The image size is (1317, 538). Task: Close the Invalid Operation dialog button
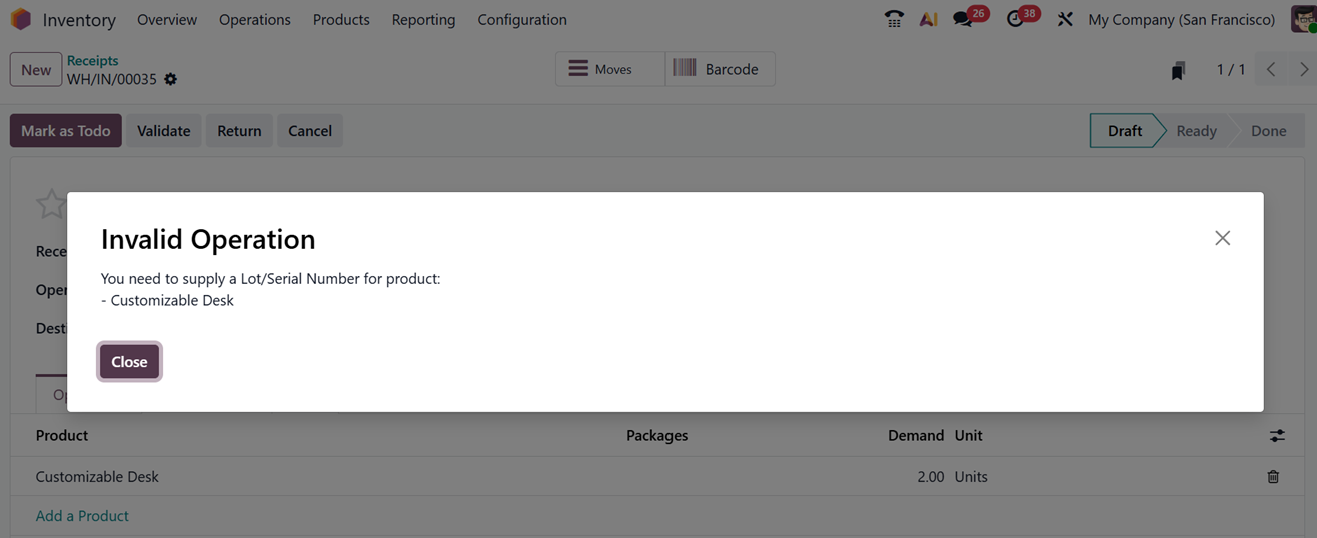coord(129,362)
